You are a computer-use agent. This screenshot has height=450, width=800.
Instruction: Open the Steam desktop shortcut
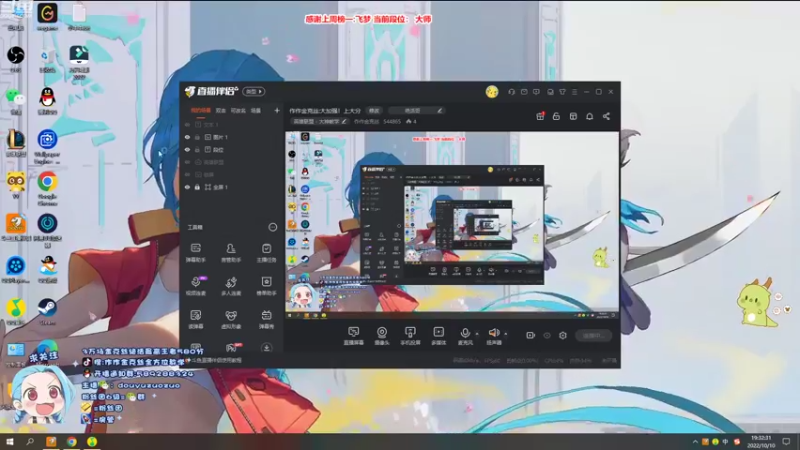[x=47, y=311]
